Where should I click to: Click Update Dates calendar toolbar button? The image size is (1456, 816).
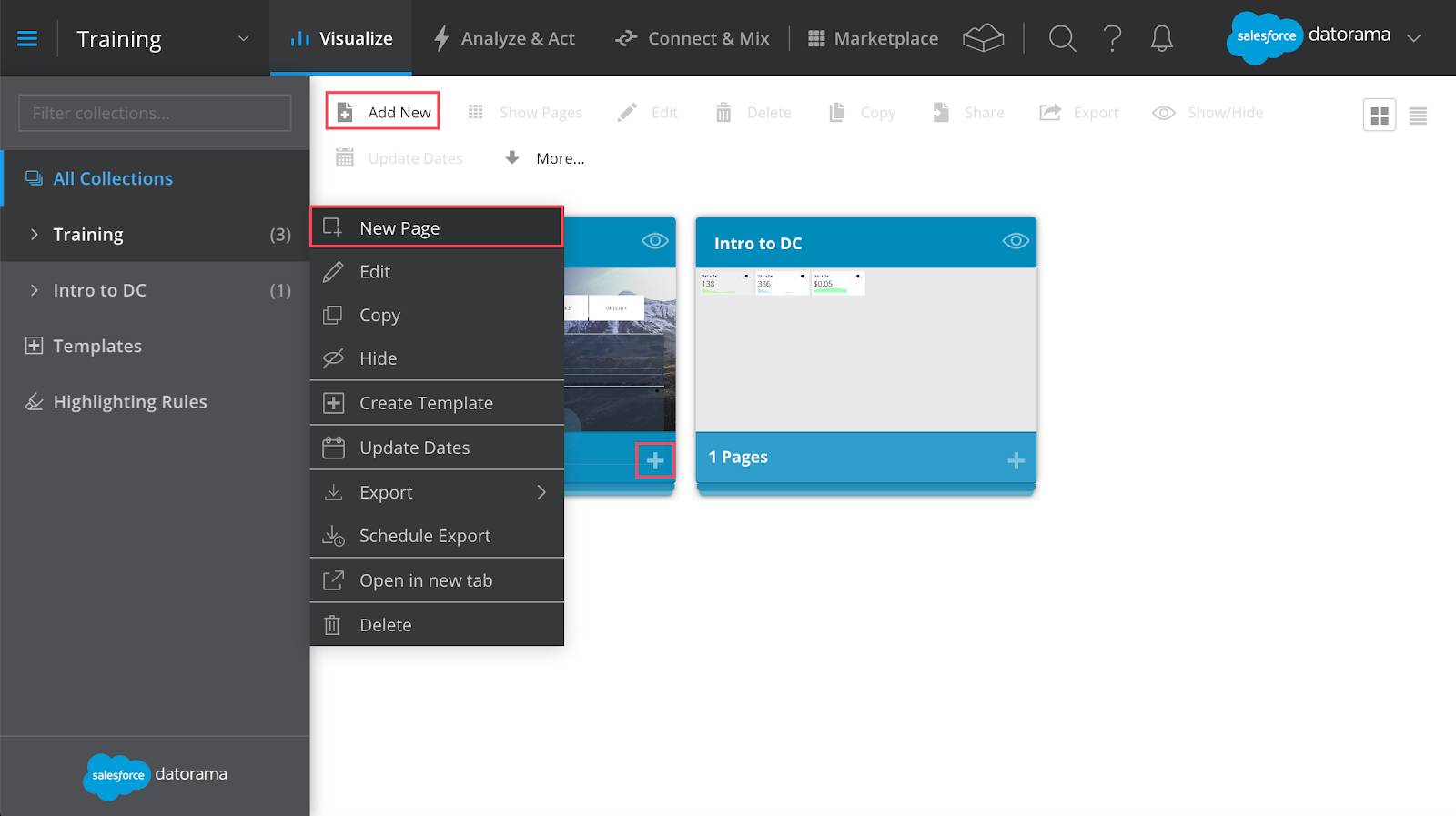click(399, 157)
